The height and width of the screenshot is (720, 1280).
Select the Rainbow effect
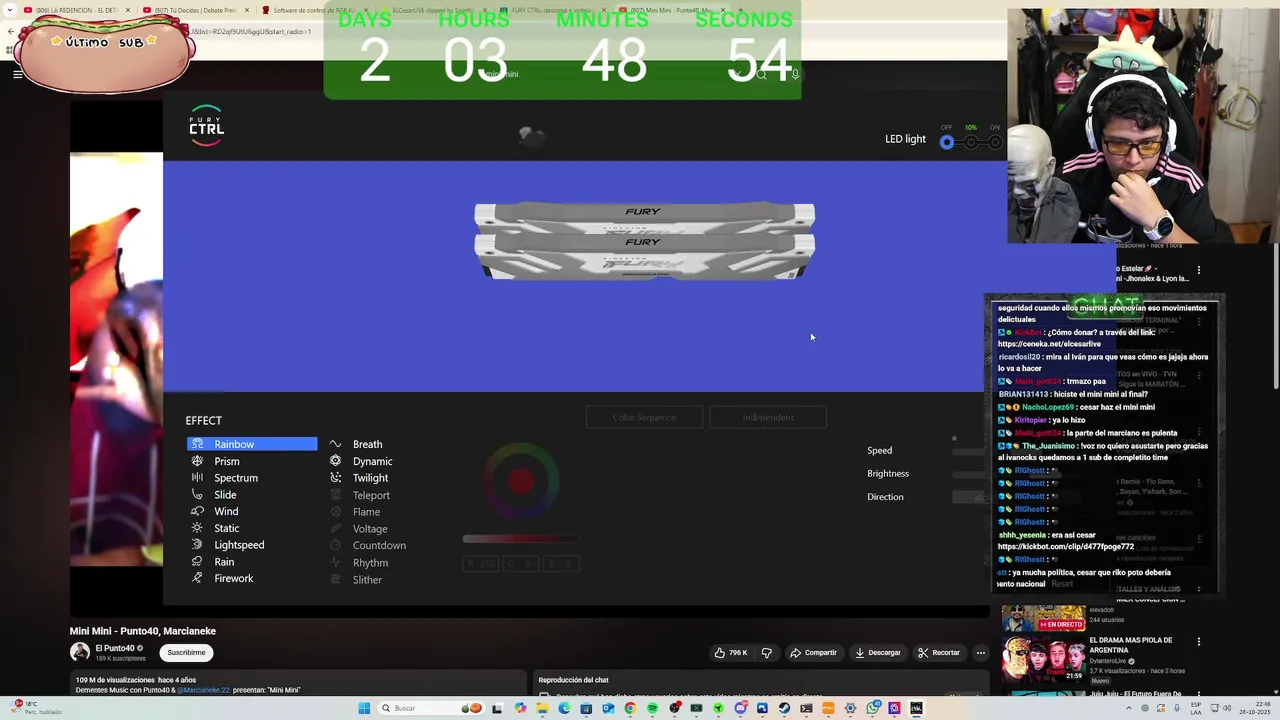tap(252, 444)
